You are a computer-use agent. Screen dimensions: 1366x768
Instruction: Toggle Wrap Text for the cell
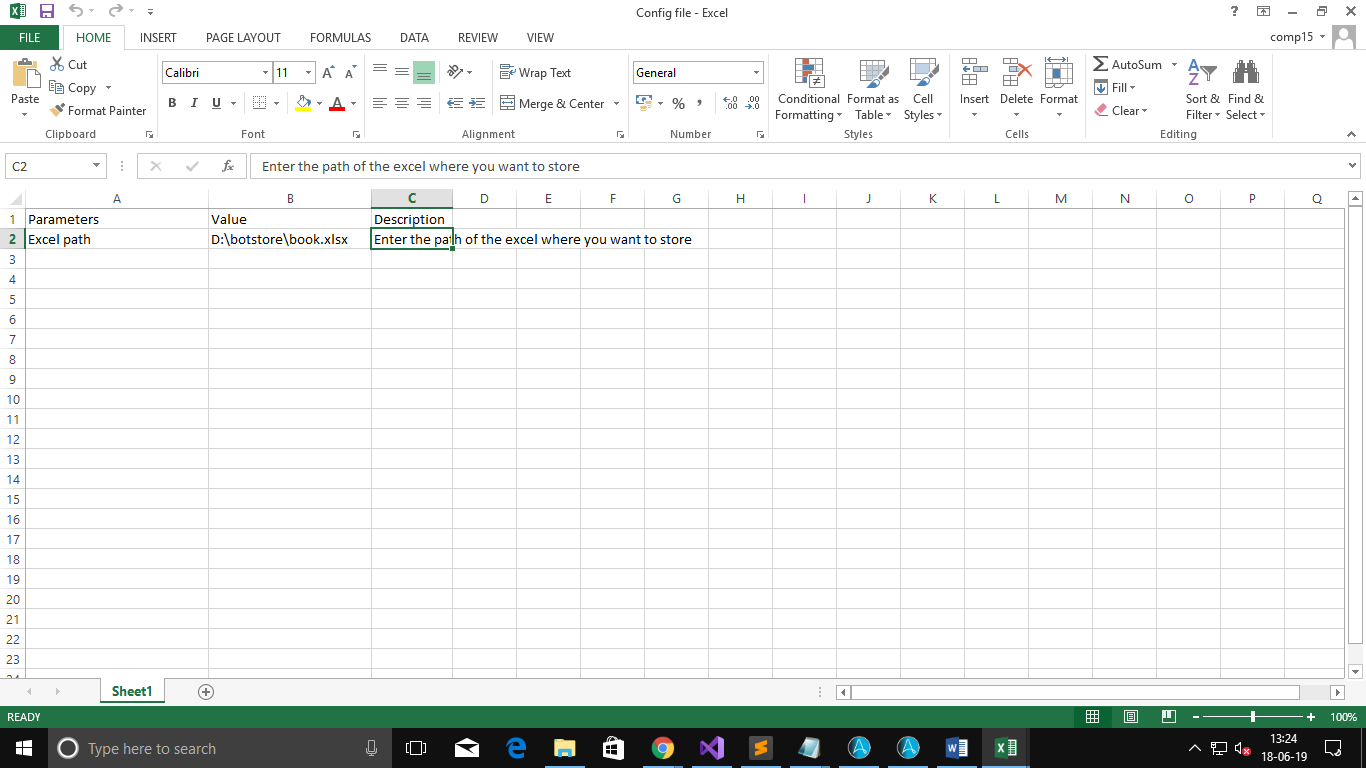(x=535, y=73)
